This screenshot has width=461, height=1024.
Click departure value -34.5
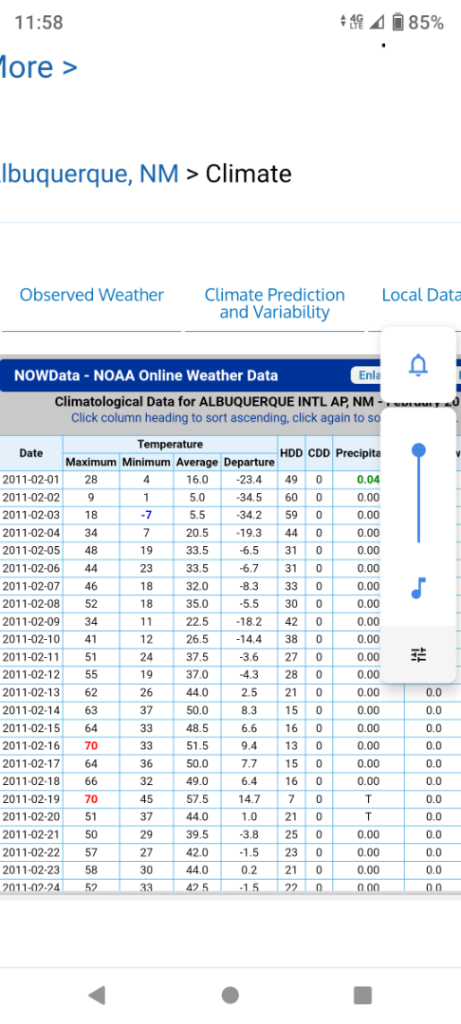(x=249, y=497)
